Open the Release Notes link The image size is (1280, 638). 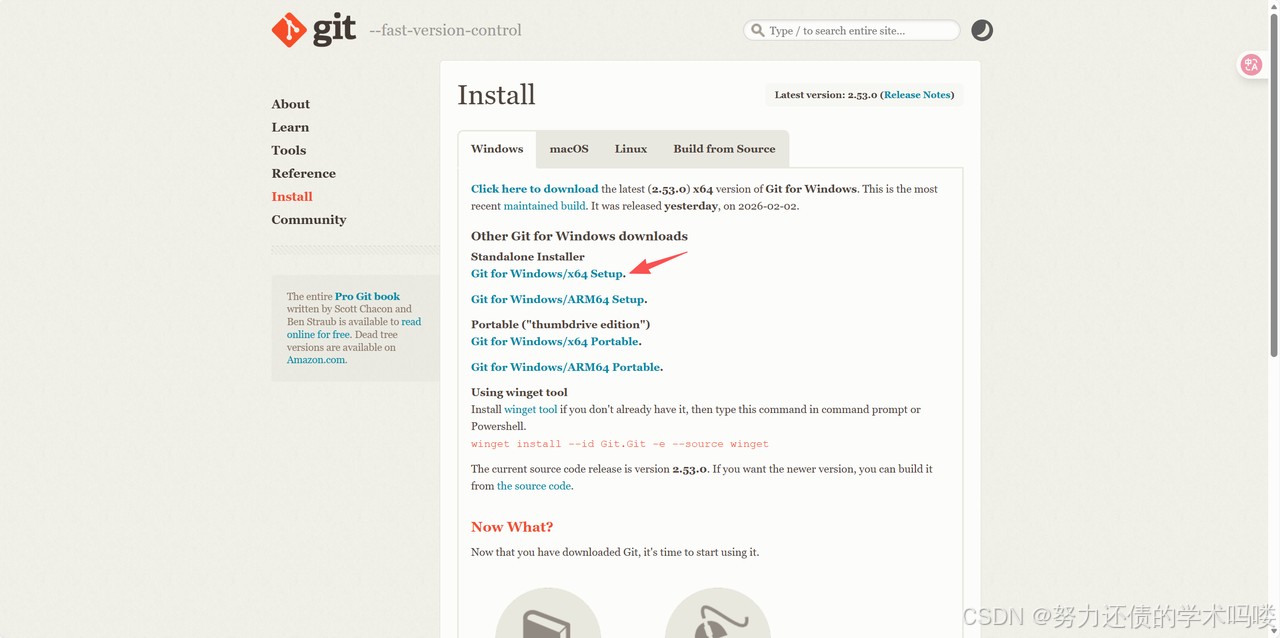tap(917, 95)
